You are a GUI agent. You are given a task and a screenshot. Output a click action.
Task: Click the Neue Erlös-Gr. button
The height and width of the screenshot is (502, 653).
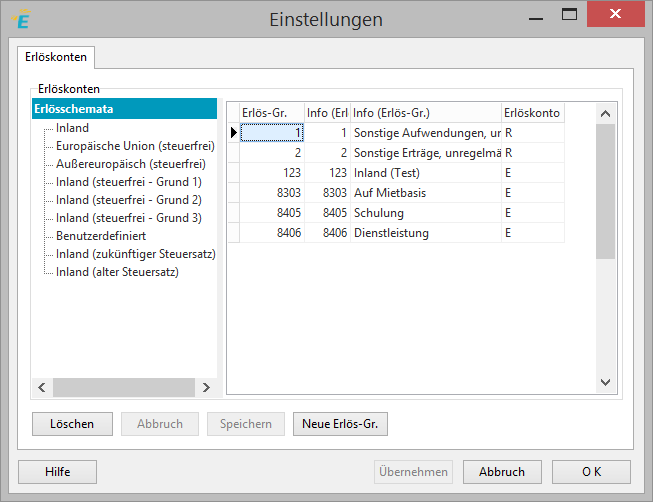(340, 424)
